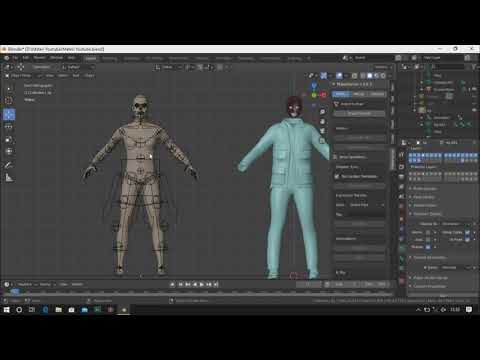Open Windows Start menu
This screenshot has height=360, width=480.
(x=6, y=310)
